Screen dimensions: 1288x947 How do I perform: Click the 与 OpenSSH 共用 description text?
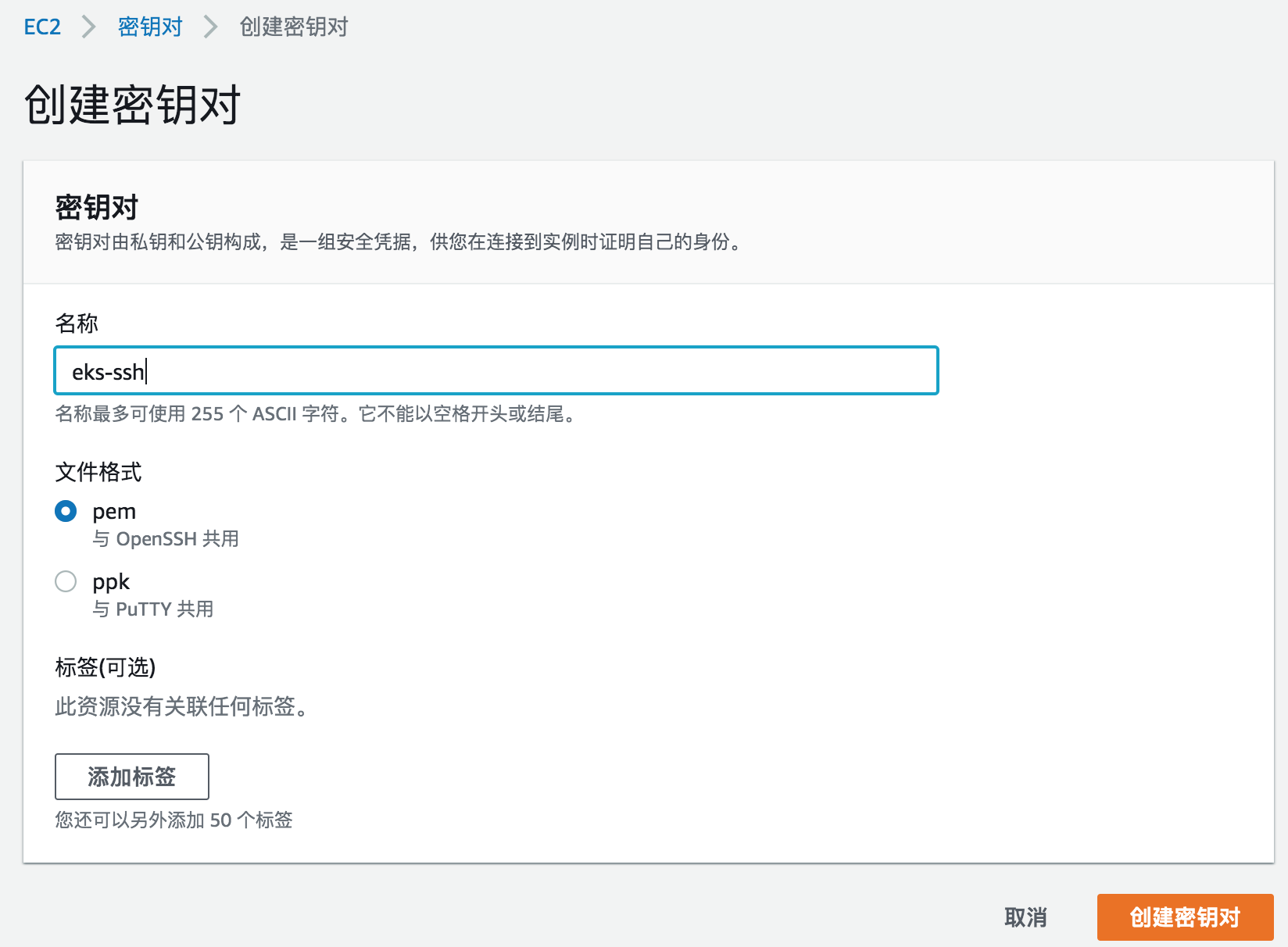pos(166,538)
